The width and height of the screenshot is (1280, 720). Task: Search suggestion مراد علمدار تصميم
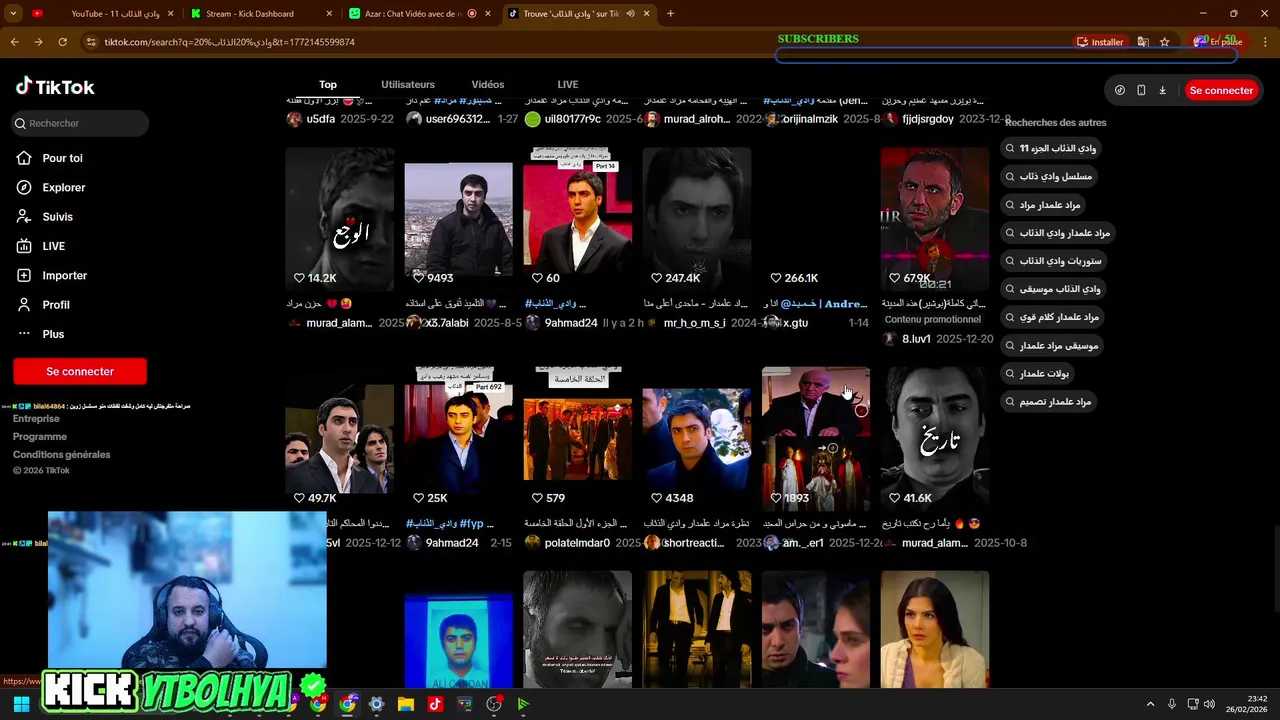[1050, 401]
